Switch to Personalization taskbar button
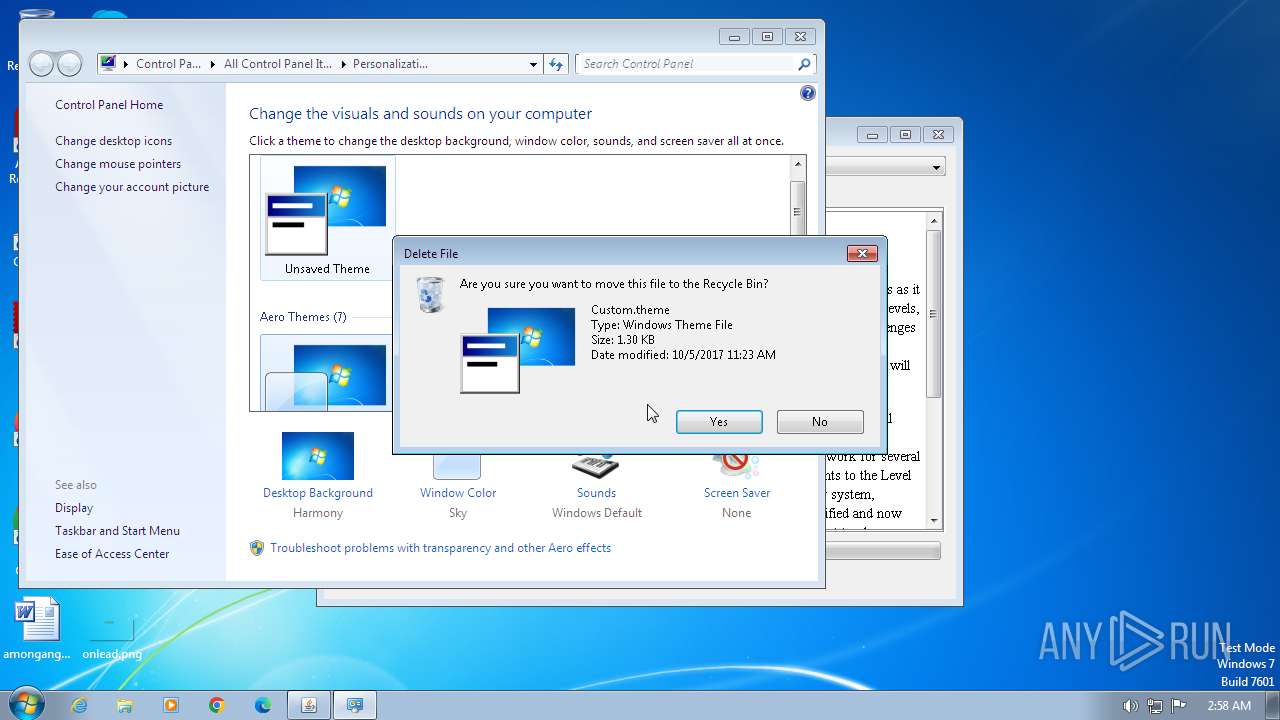The image size is (1280, 720). [355, 705]
